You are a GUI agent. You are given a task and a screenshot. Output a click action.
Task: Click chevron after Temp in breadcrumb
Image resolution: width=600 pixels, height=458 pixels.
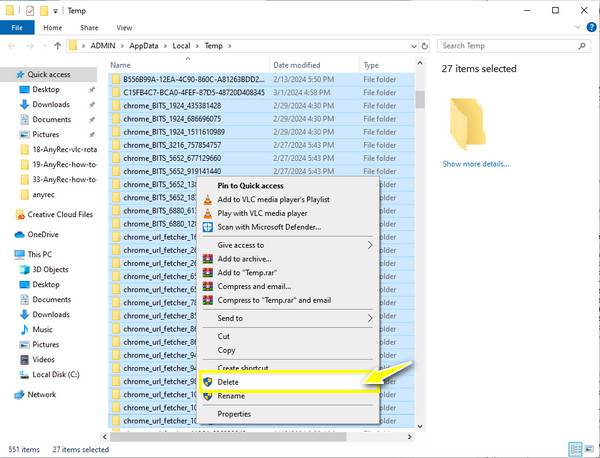[x=230, y=46]
